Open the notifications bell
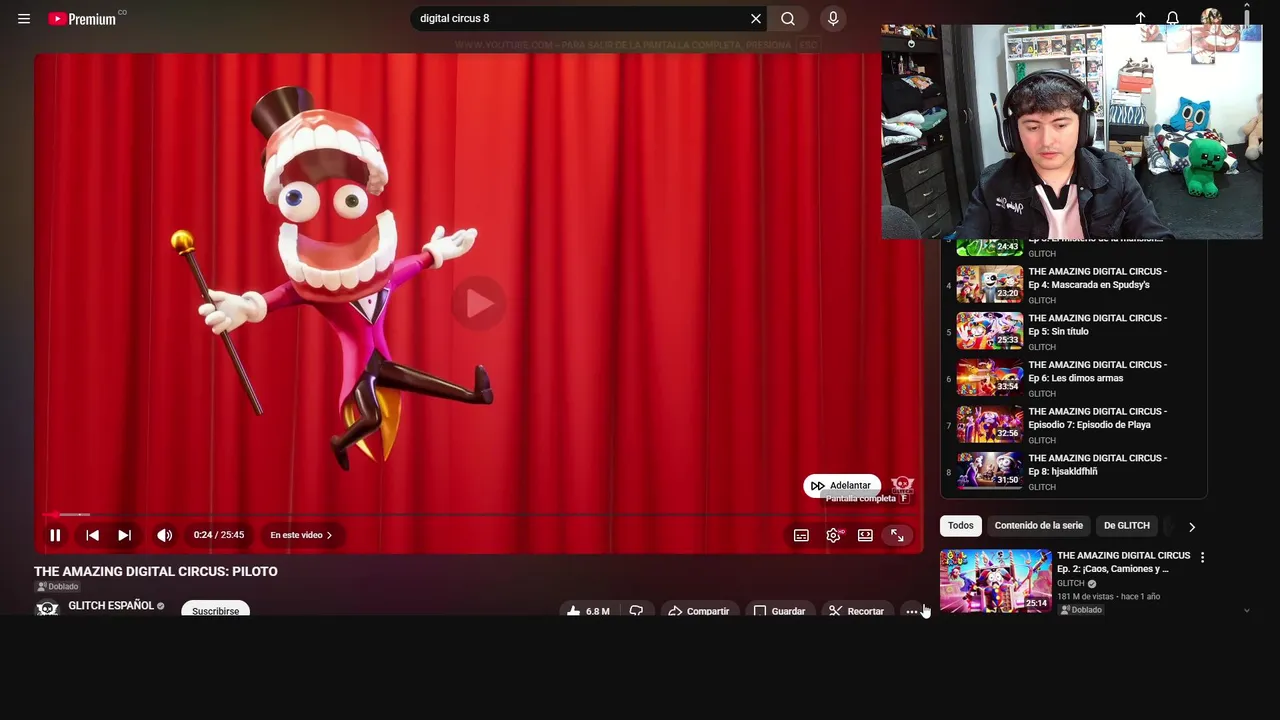 (1172, 18)
